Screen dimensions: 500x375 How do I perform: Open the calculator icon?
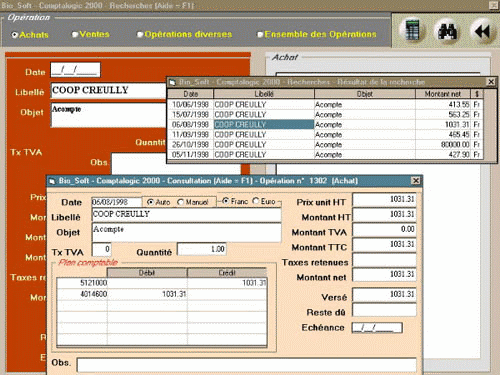(412, 30)
